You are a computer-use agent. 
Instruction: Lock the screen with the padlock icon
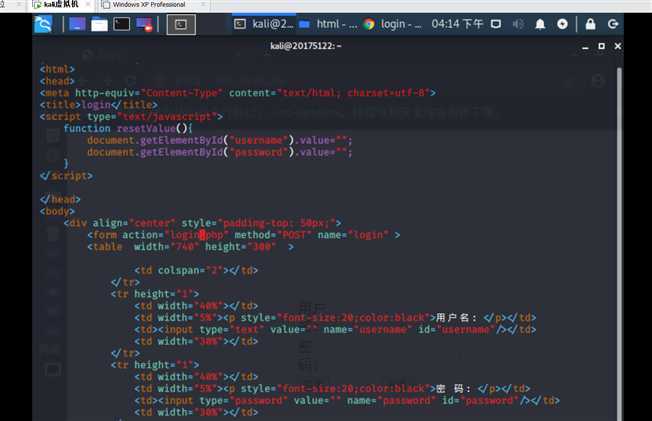point(590,24)
